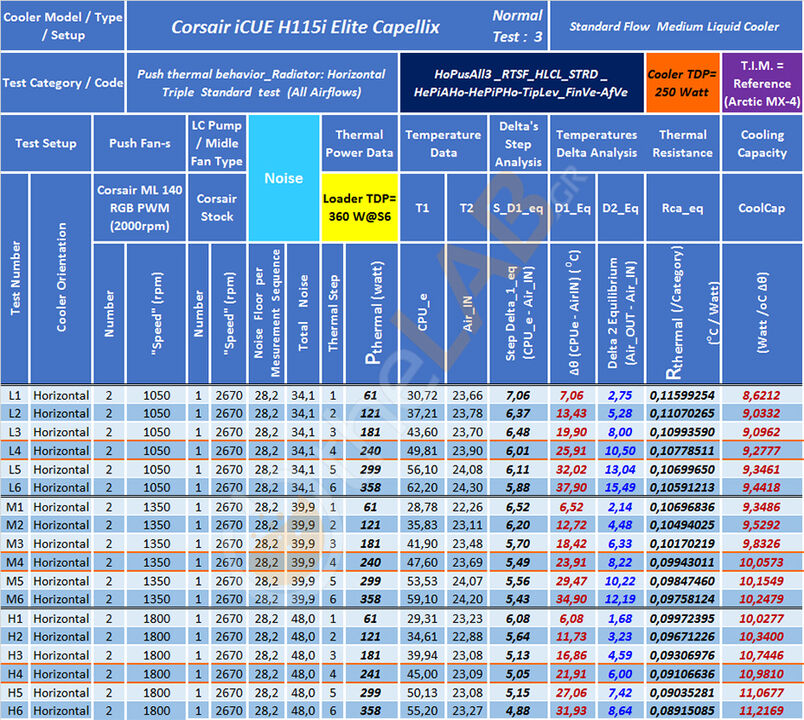This screenshot has height=720, width=804.
Task: Select the red delta value 31,93
Action: coord(571,711)
